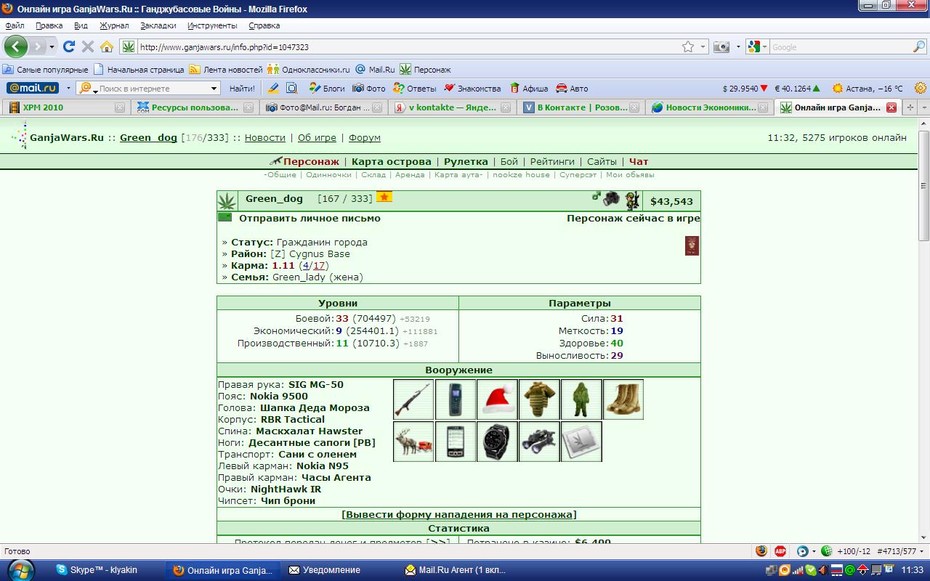Bookmark page with star icon
Viewport: 930px width, 581px height.
[687, 47]
